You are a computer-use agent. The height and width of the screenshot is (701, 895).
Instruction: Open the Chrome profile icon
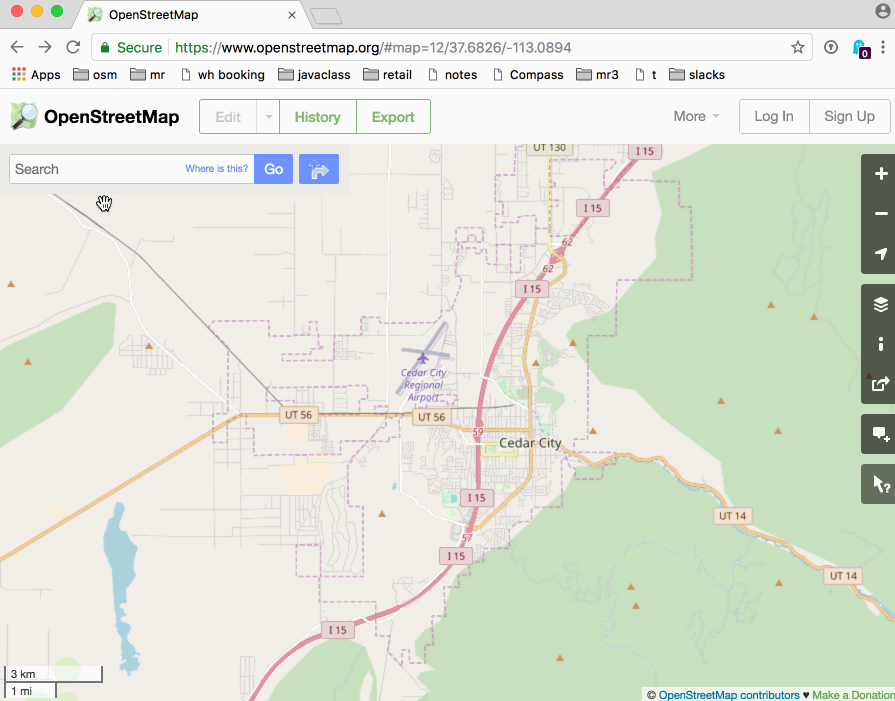coord(882,11)
